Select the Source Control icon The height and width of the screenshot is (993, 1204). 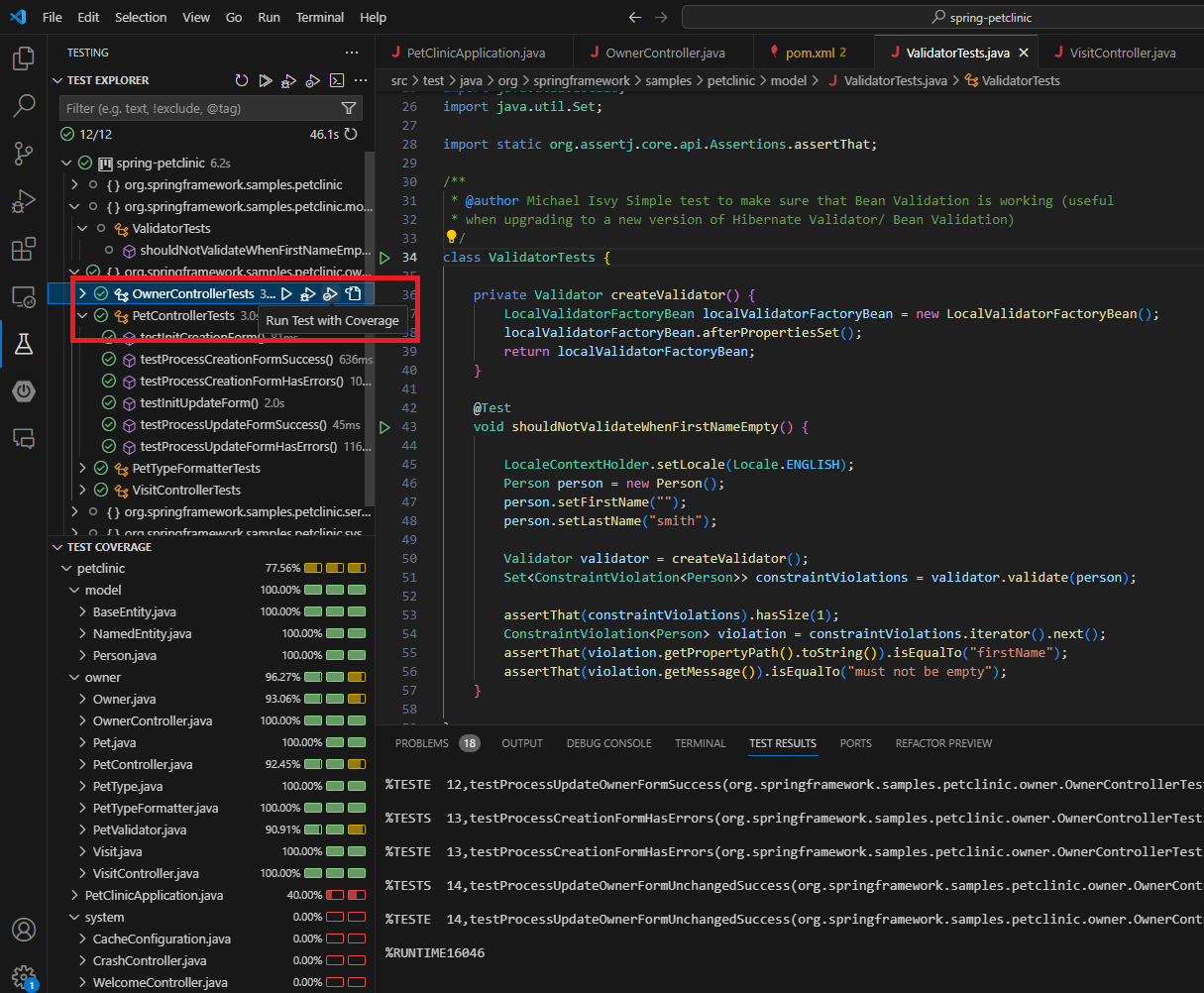pyautogui.click(x=24, y=154)
